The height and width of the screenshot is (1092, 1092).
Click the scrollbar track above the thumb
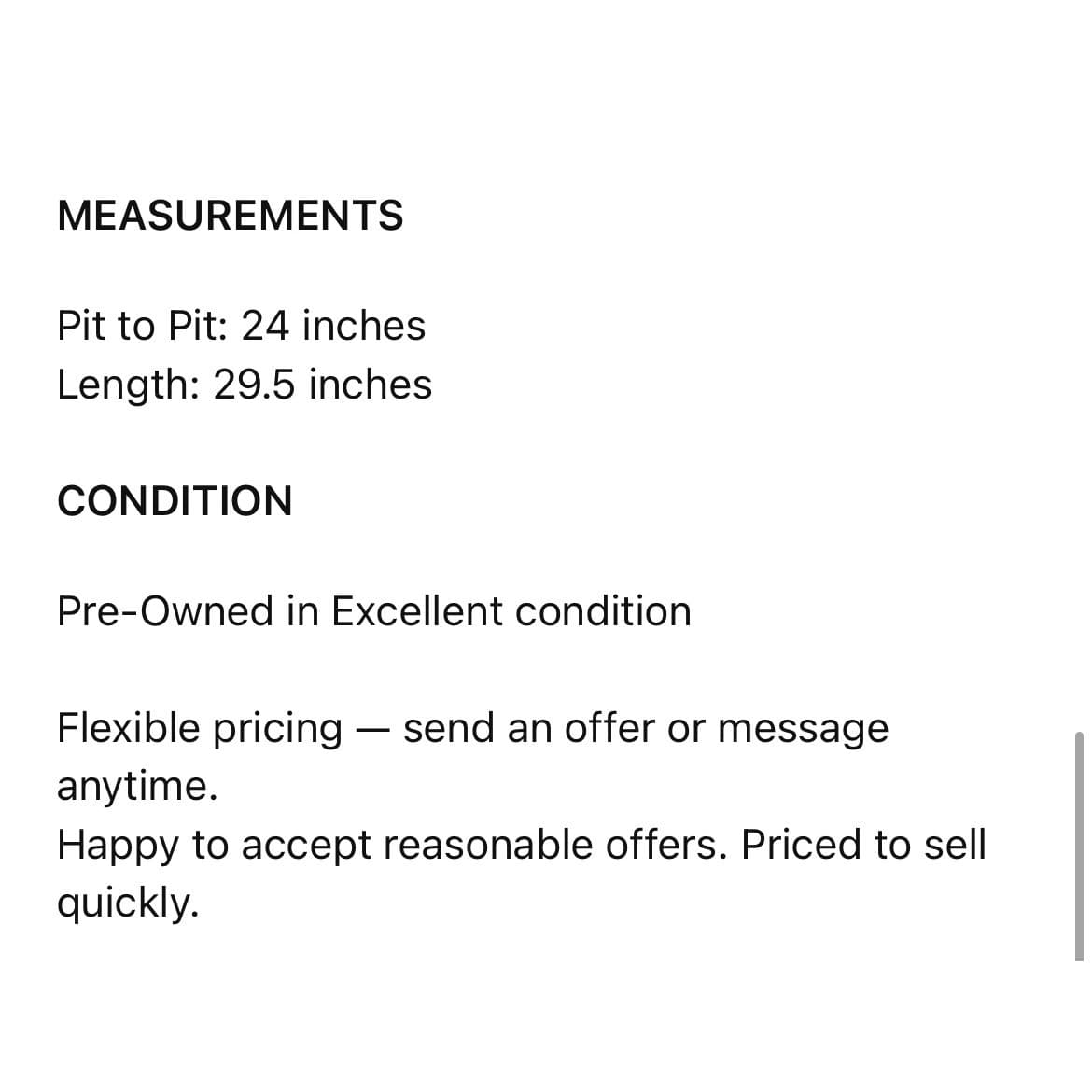pos(1079,366)
